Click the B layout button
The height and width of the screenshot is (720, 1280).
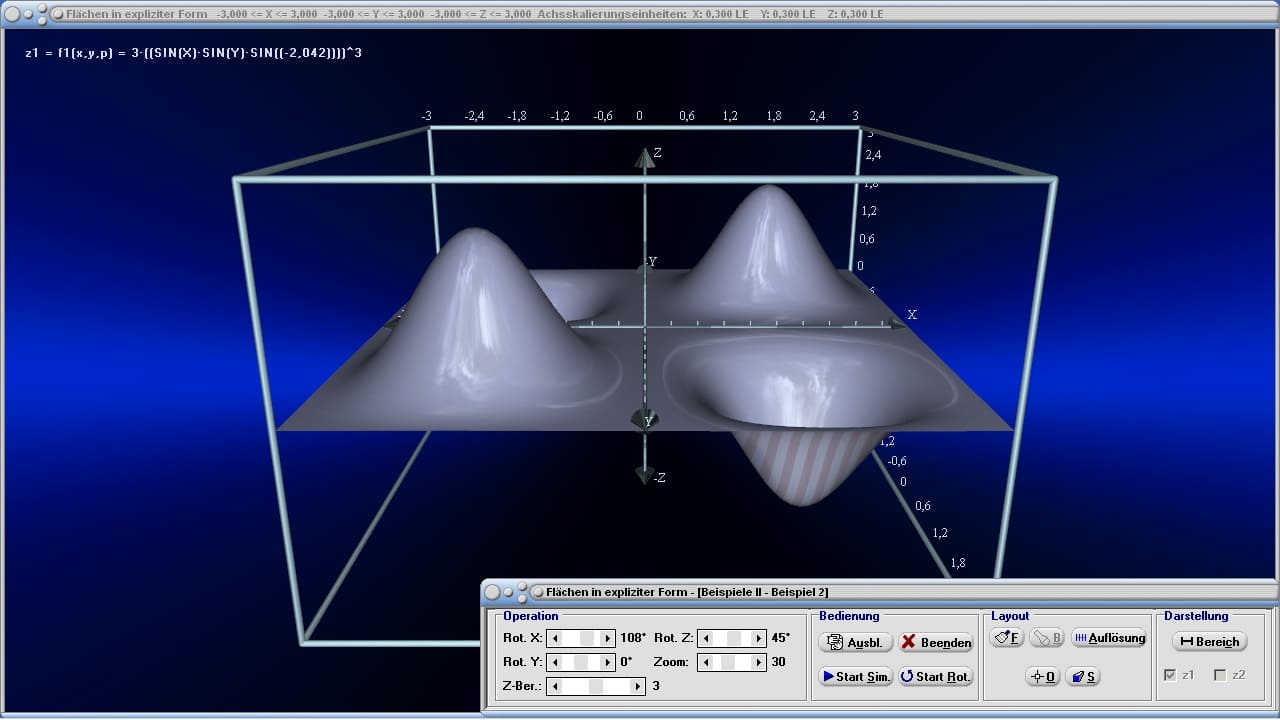coord(1047,638)
